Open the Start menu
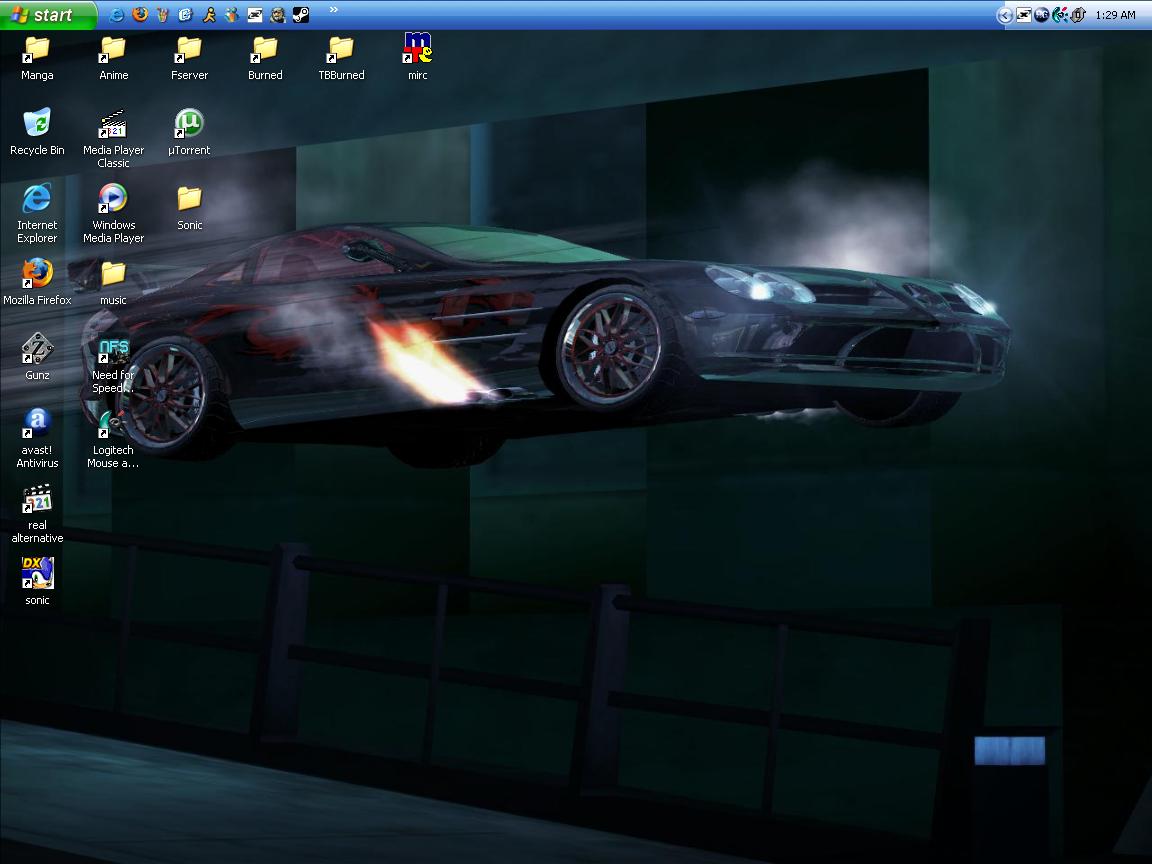This screenshot has height=864, width=1152. (x=48, y=15)
